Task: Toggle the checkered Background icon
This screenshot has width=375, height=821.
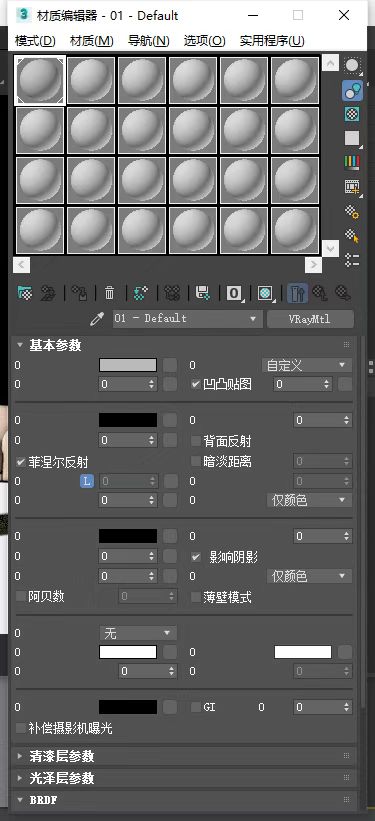Action: [352, 114]
